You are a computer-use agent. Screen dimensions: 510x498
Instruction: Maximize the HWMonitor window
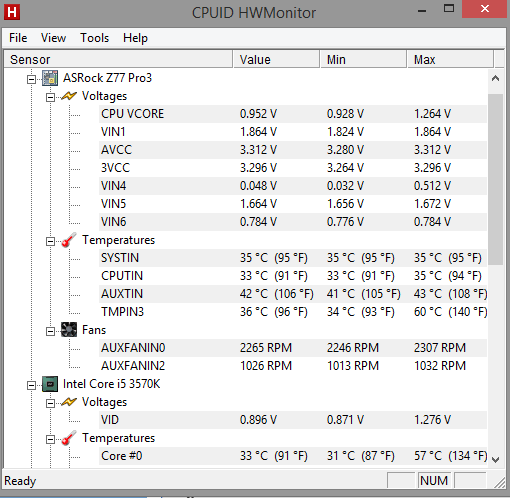coord(449,9)
